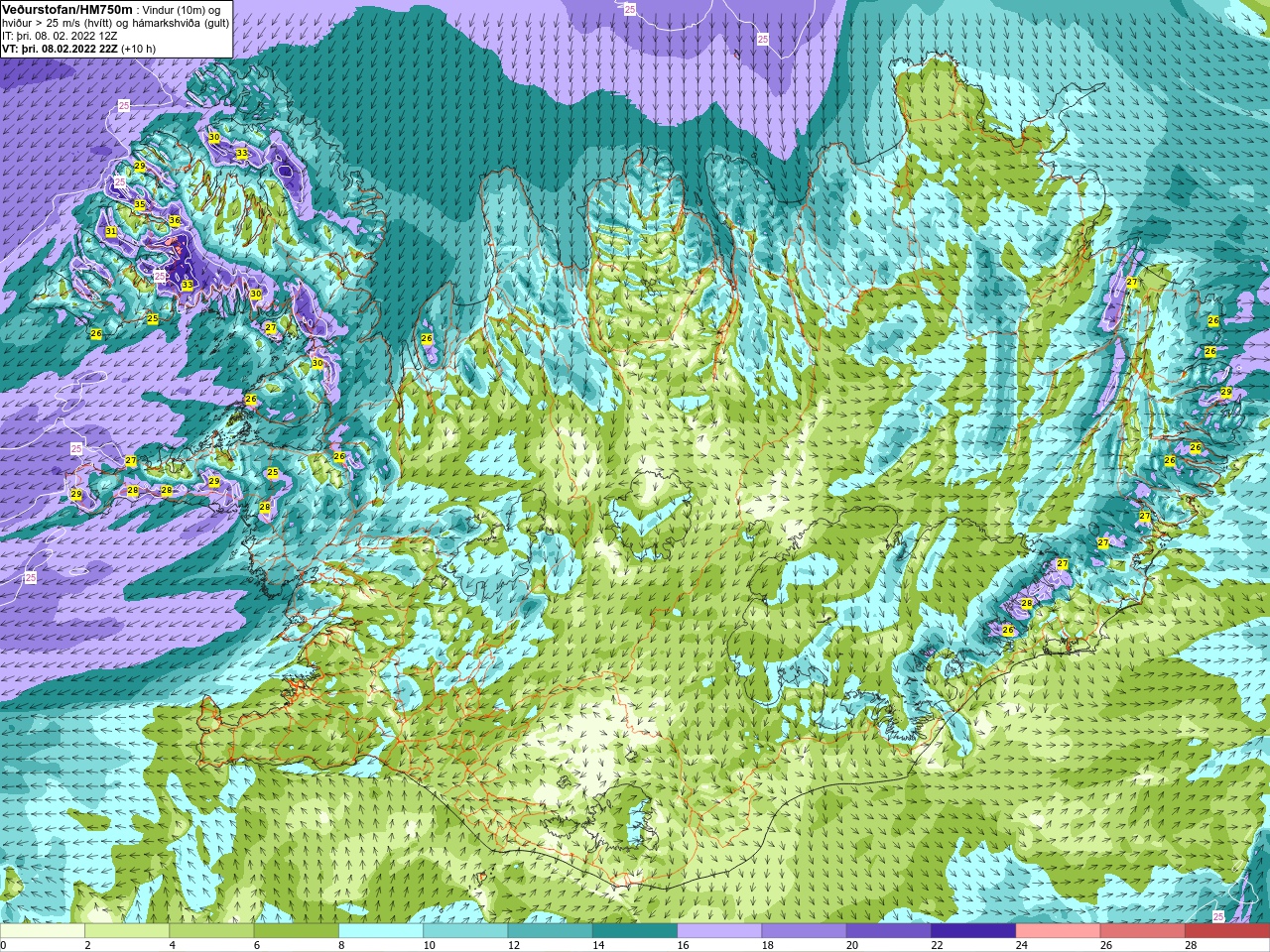
Task: Click legend tick label 0
Action: [4, 945]
